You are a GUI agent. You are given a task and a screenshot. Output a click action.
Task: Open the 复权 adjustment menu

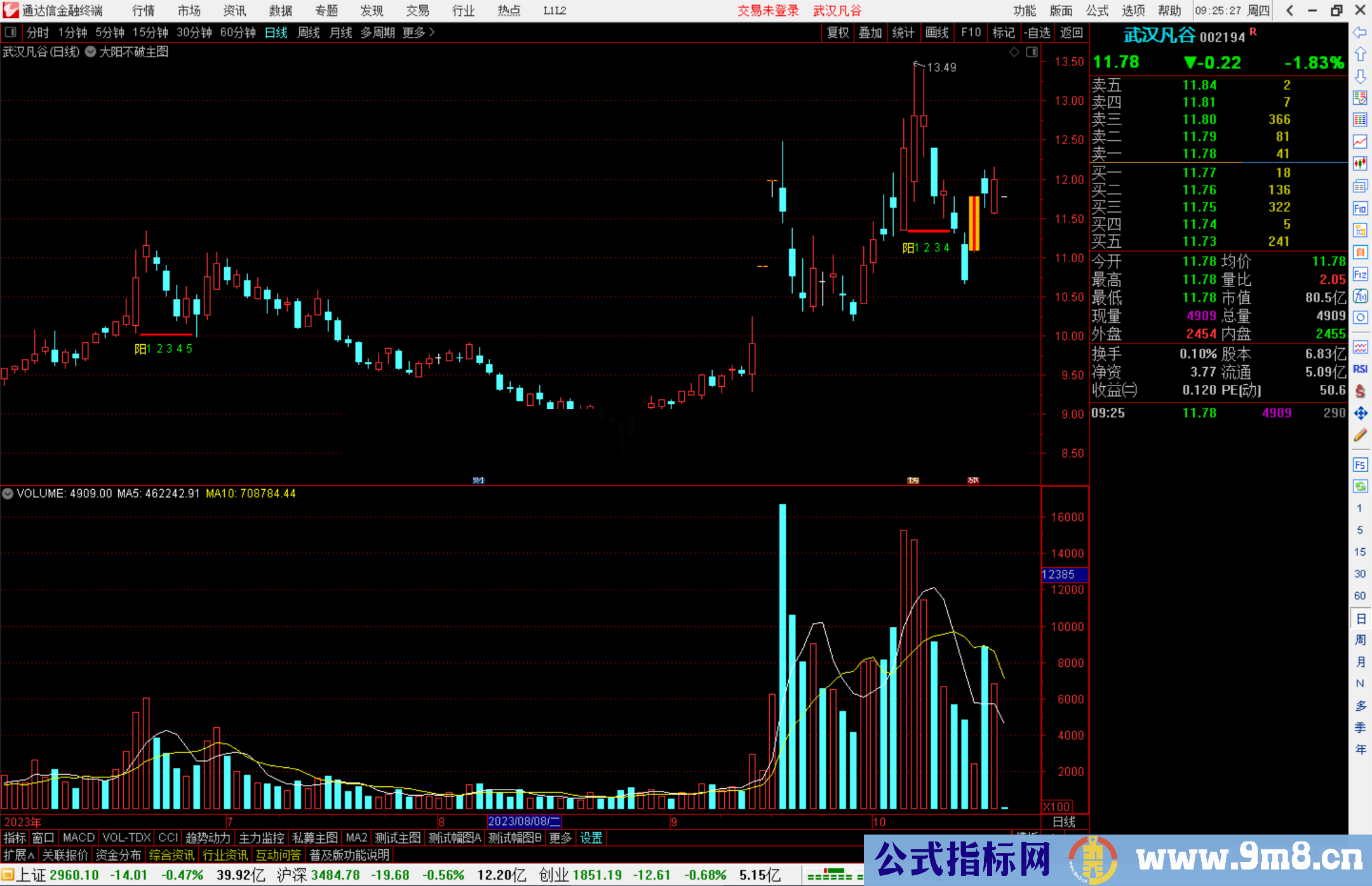tap(838, 32)
